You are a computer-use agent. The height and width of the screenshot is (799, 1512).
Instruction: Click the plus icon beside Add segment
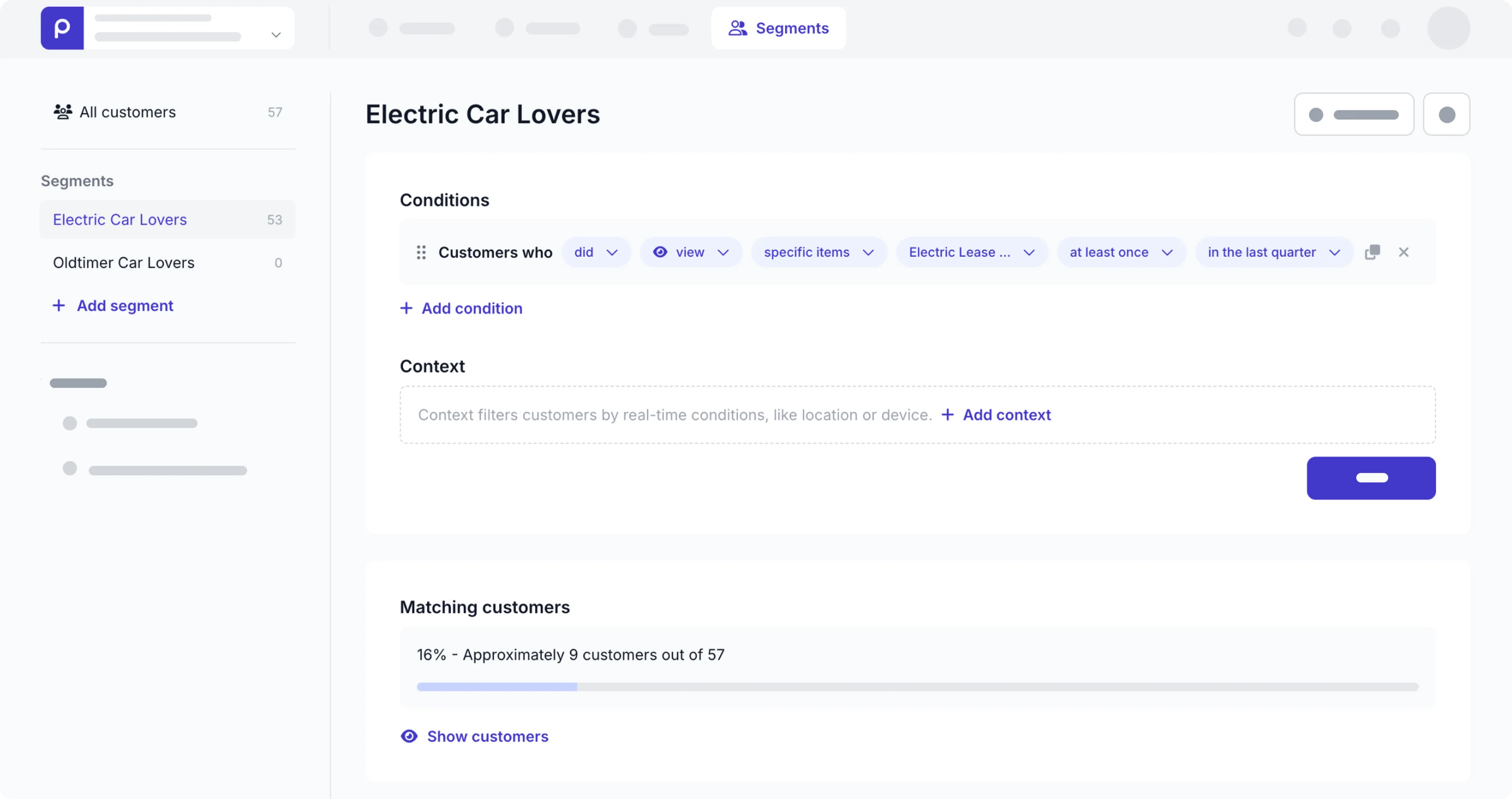pyautogui.click(x=59, y=305)
